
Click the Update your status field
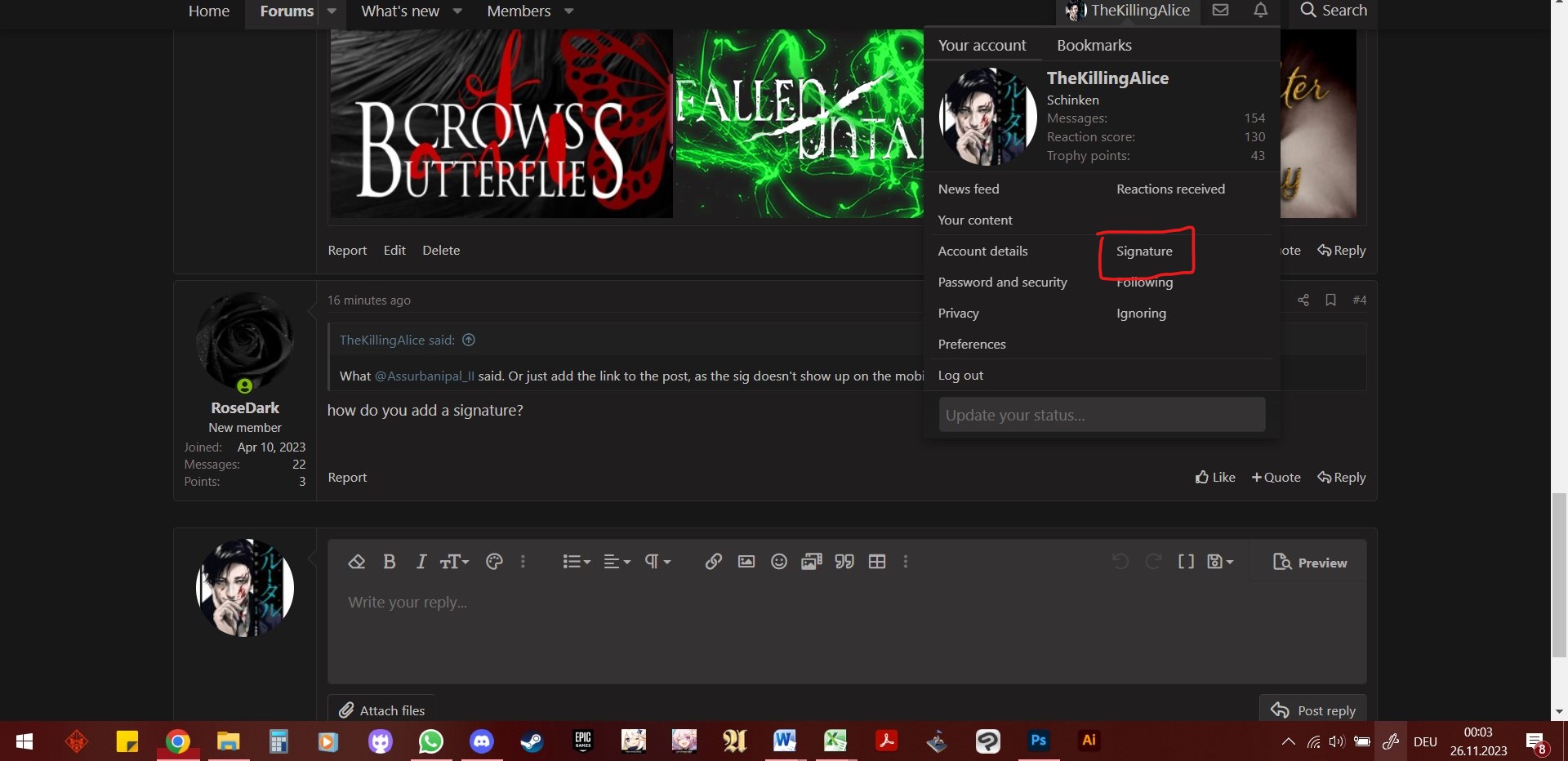[1102, 415]
